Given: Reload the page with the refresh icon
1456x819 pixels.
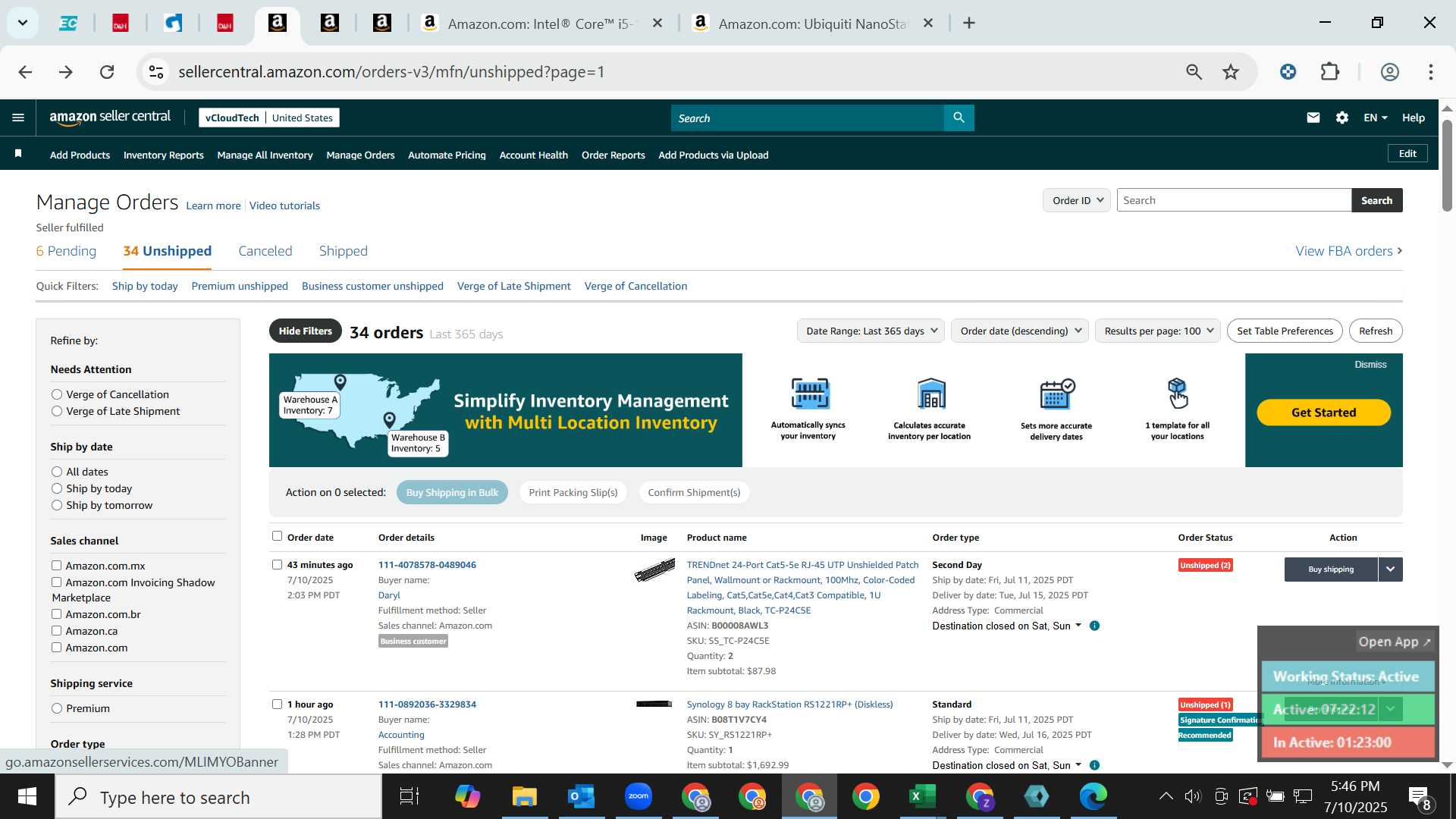Looking at the screenshot, I should 107,72.
